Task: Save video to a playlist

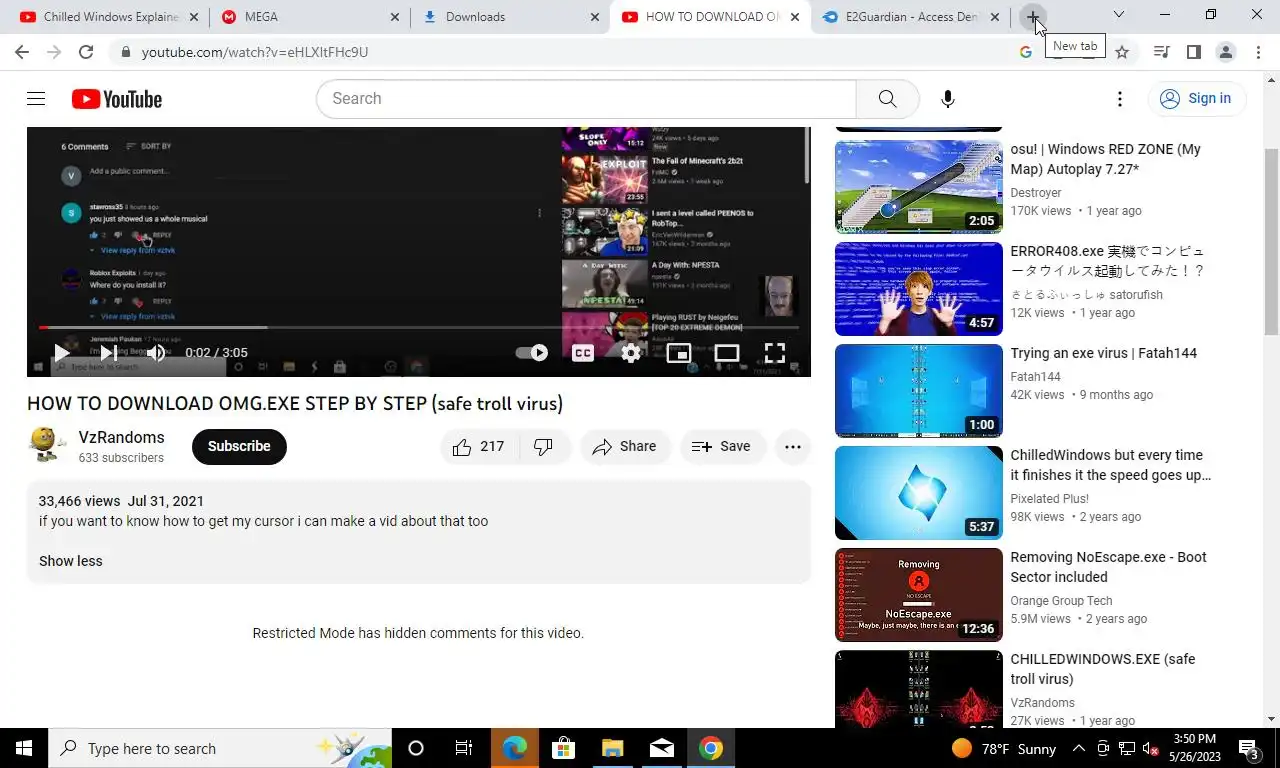Action: [722, 447]
